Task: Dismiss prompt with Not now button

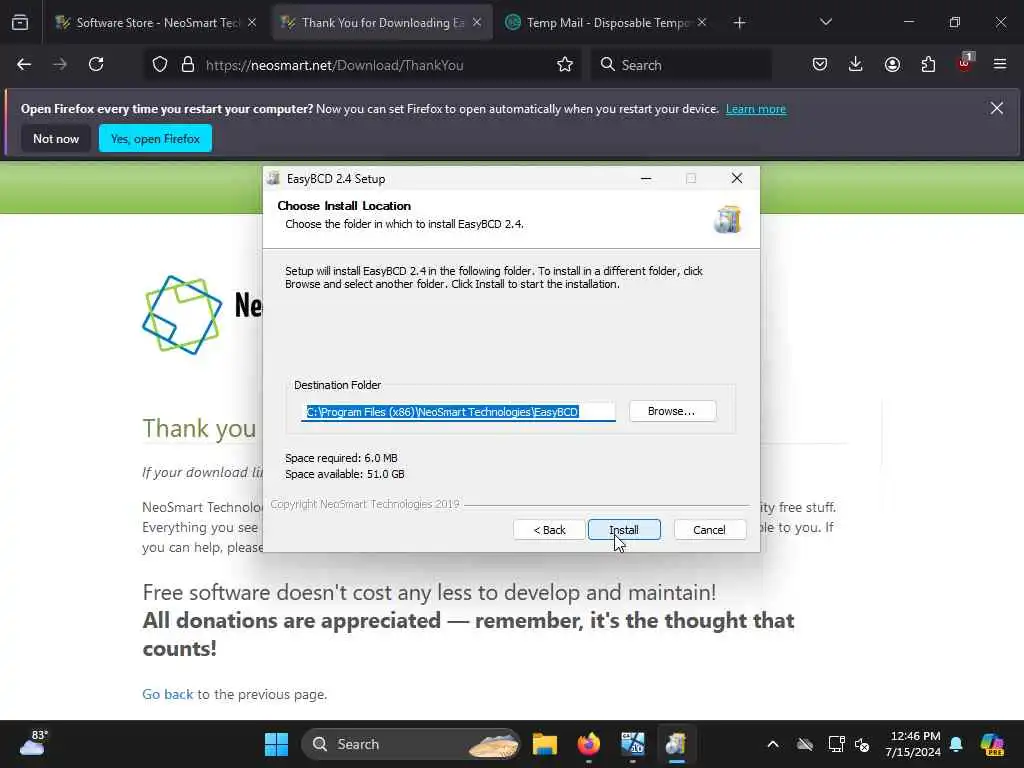Action: pyautogui.click(x=56, y=138)
